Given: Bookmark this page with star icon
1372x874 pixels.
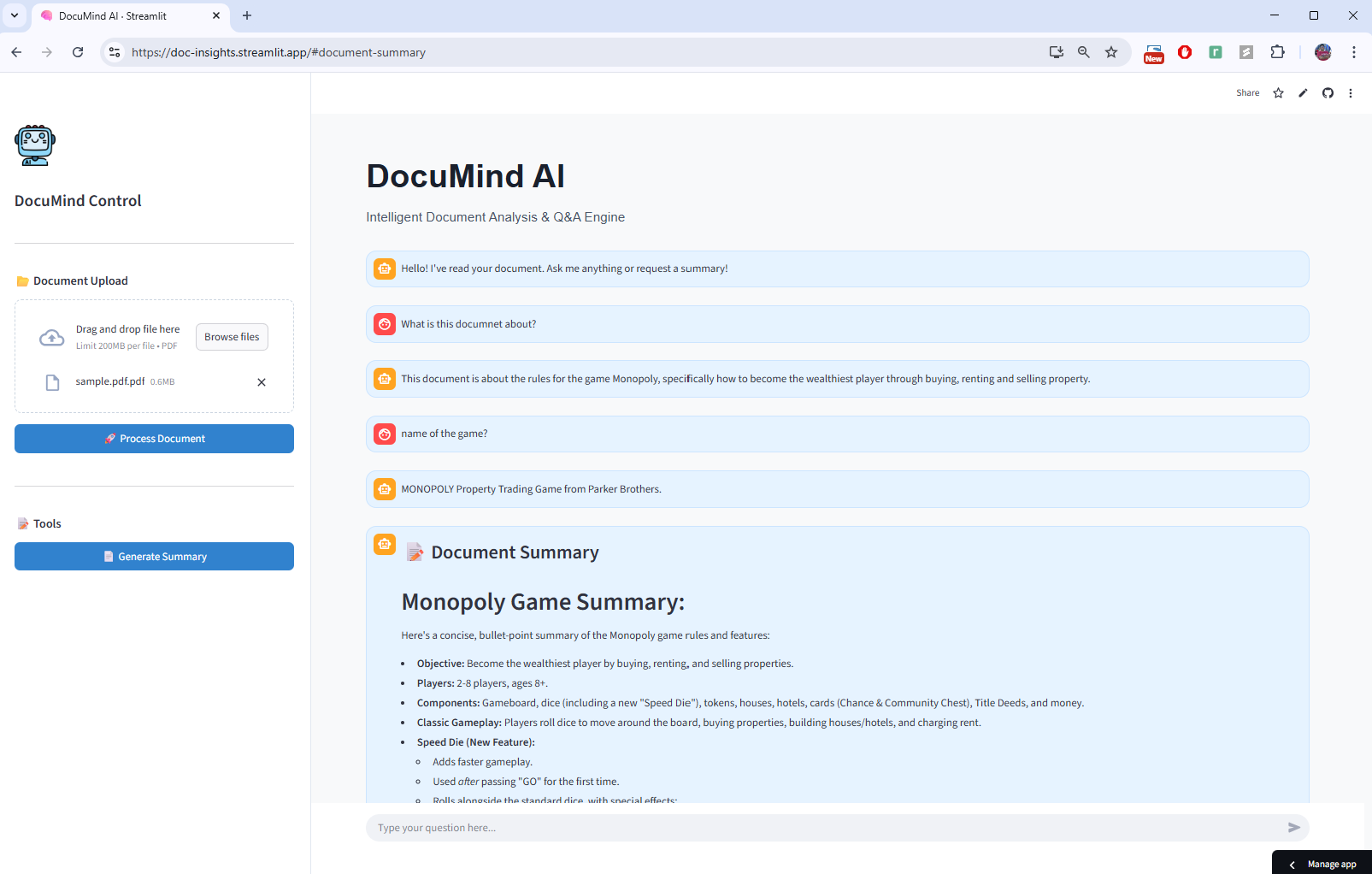Looking at the screenshot, I should click(x=1111, y=52).
